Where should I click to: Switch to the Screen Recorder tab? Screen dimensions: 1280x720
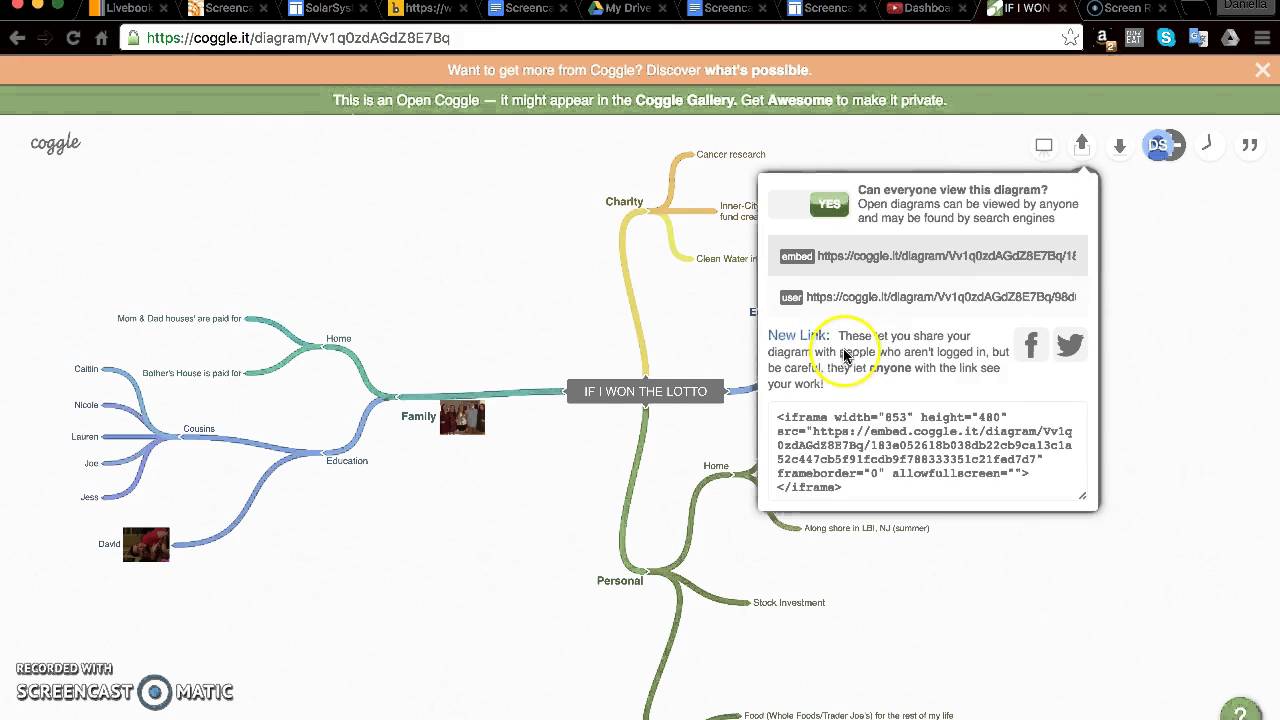(x=1128, y=9)
